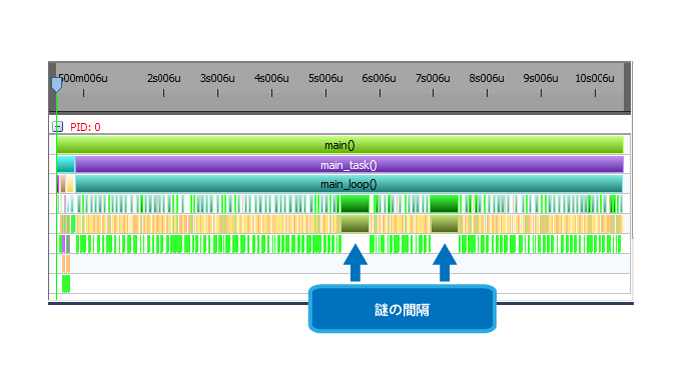Click the left blue arrow pointing at the gap
This screenshot has width=700, height=391.
tap(355, 263)
